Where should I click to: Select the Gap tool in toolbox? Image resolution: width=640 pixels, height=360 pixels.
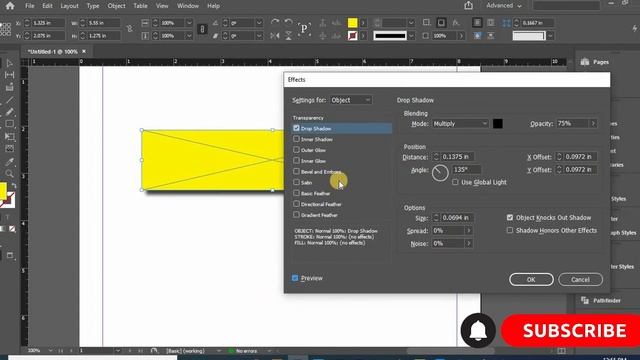(x=9, y=75)
